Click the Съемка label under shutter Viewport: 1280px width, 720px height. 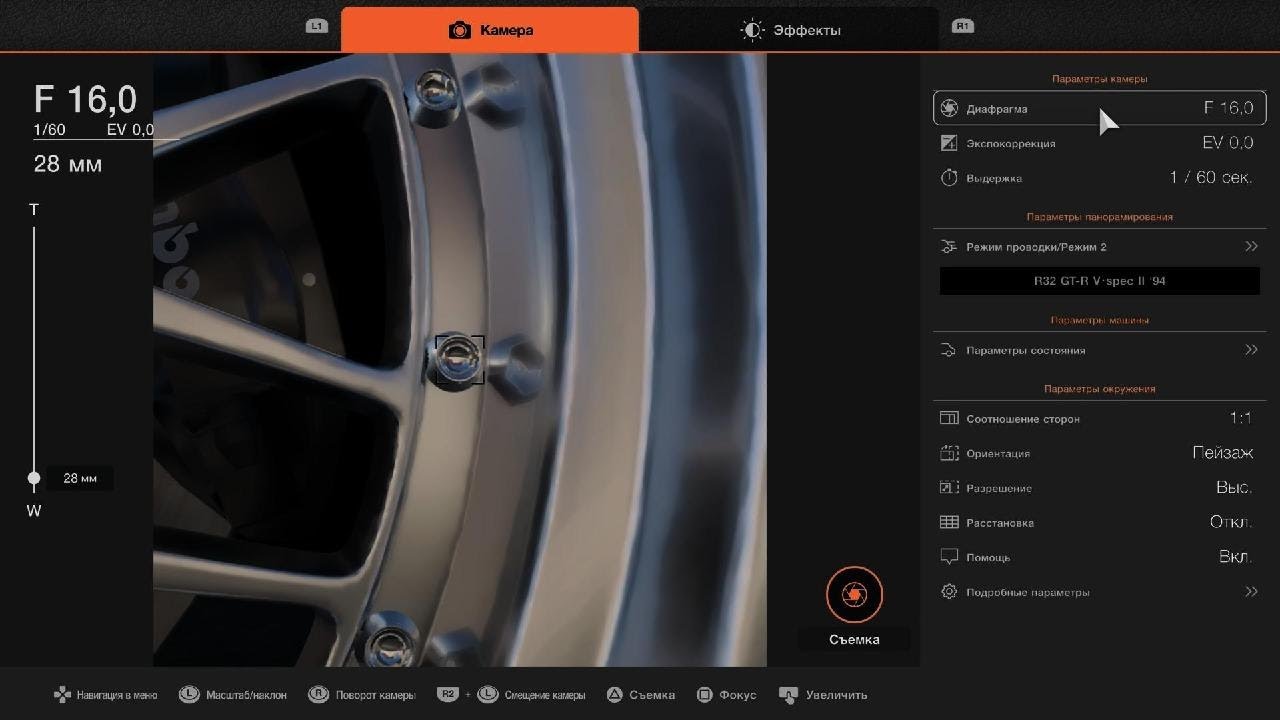coord(854,639)
